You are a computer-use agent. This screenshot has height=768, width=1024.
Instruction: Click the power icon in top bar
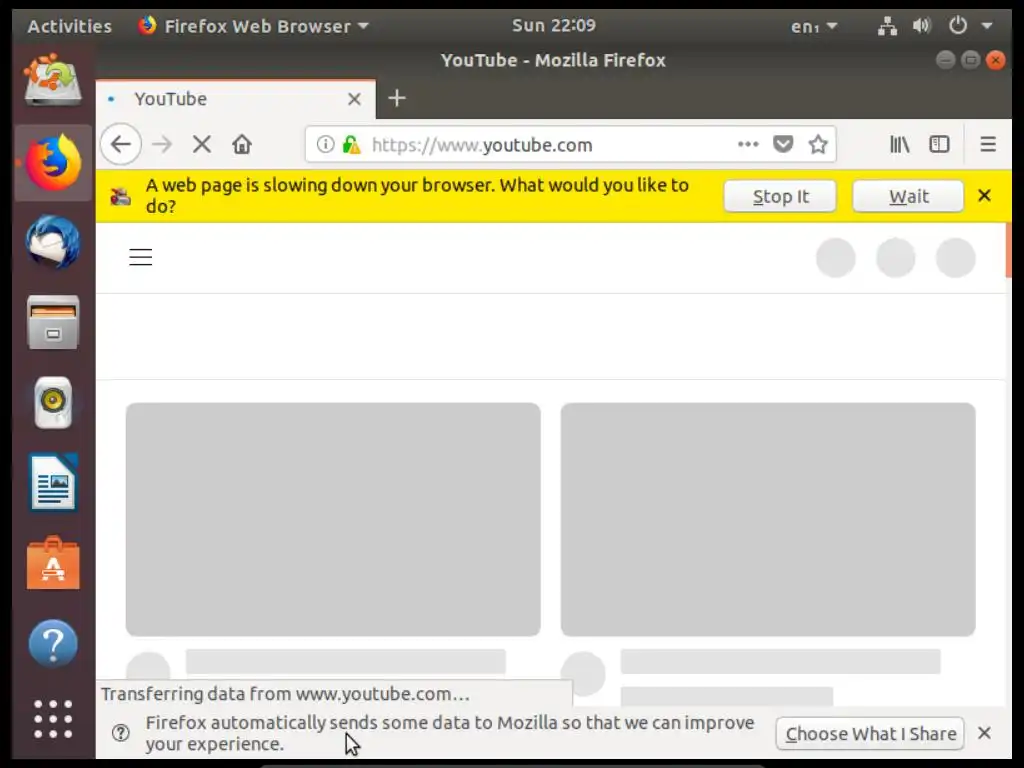click(957, 25)
